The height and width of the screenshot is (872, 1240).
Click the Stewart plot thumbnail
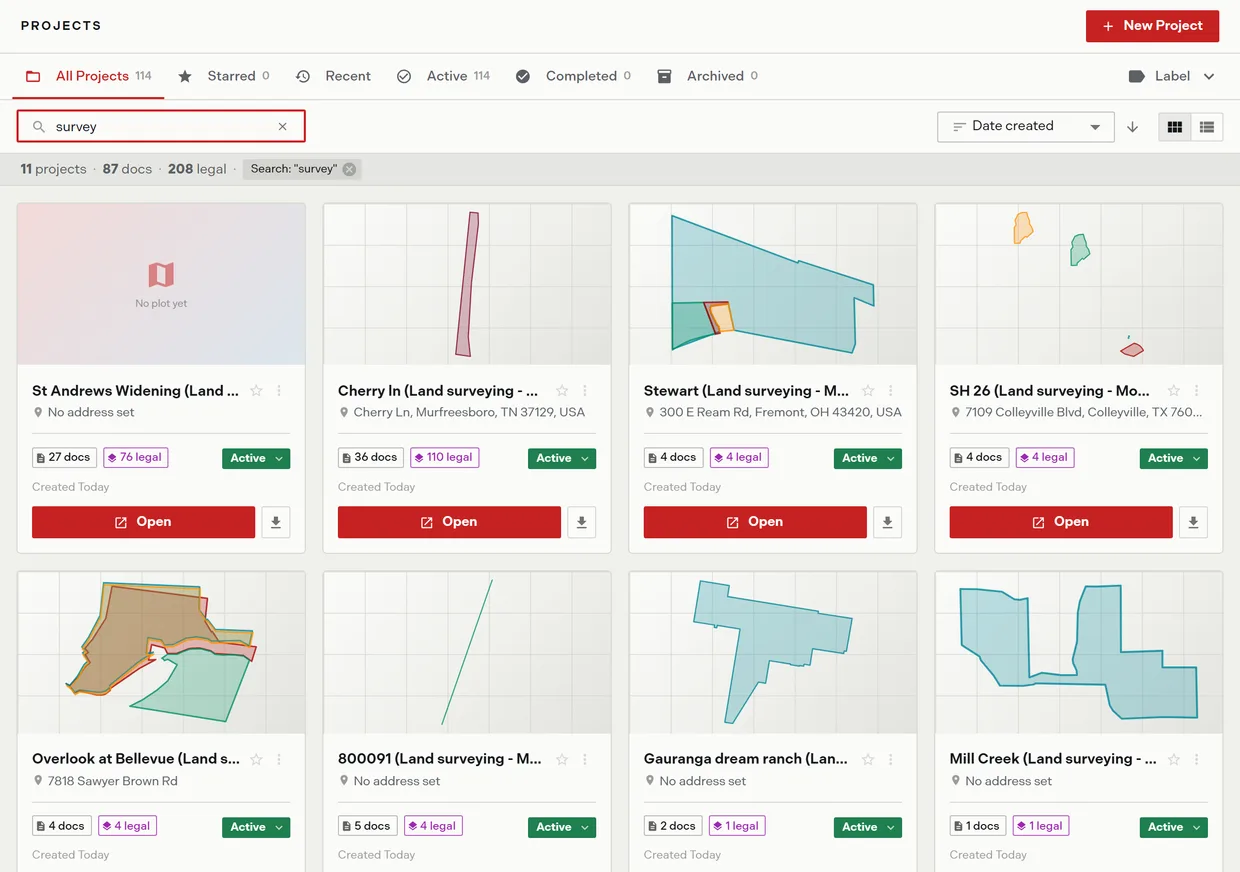tap(773, 284)
